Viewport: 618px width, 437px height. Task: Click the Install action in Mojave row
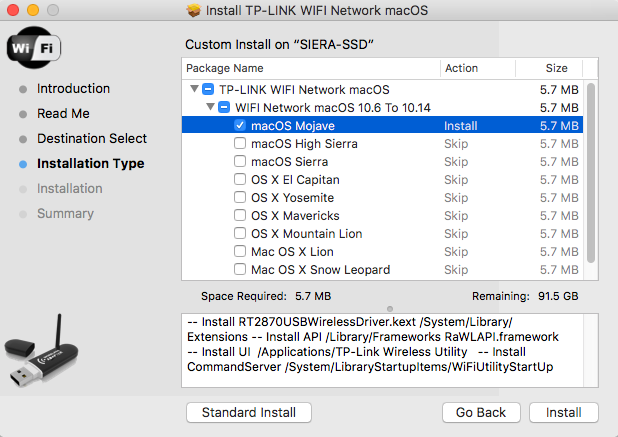(460, 126)
